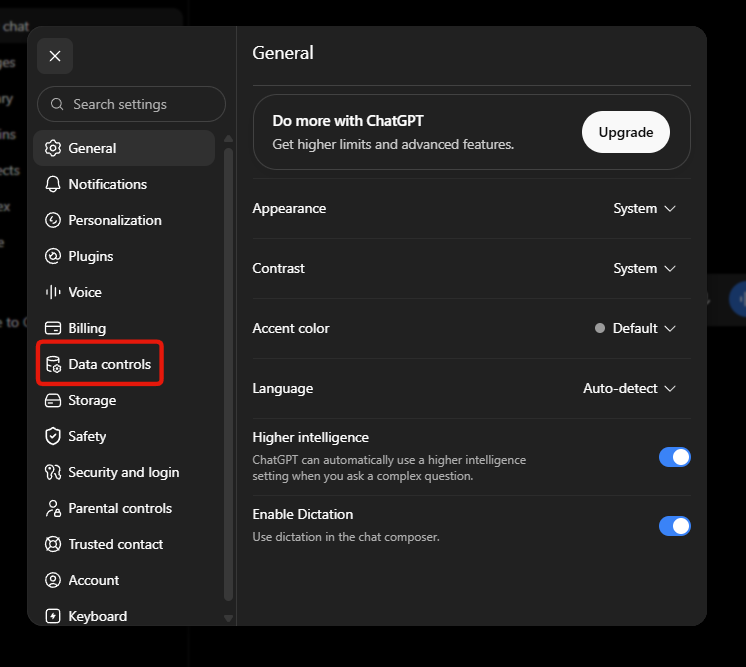746x667 pixels.
Task: Click the Trusted contact lifebuoy icon
Action: pos(53,544)
